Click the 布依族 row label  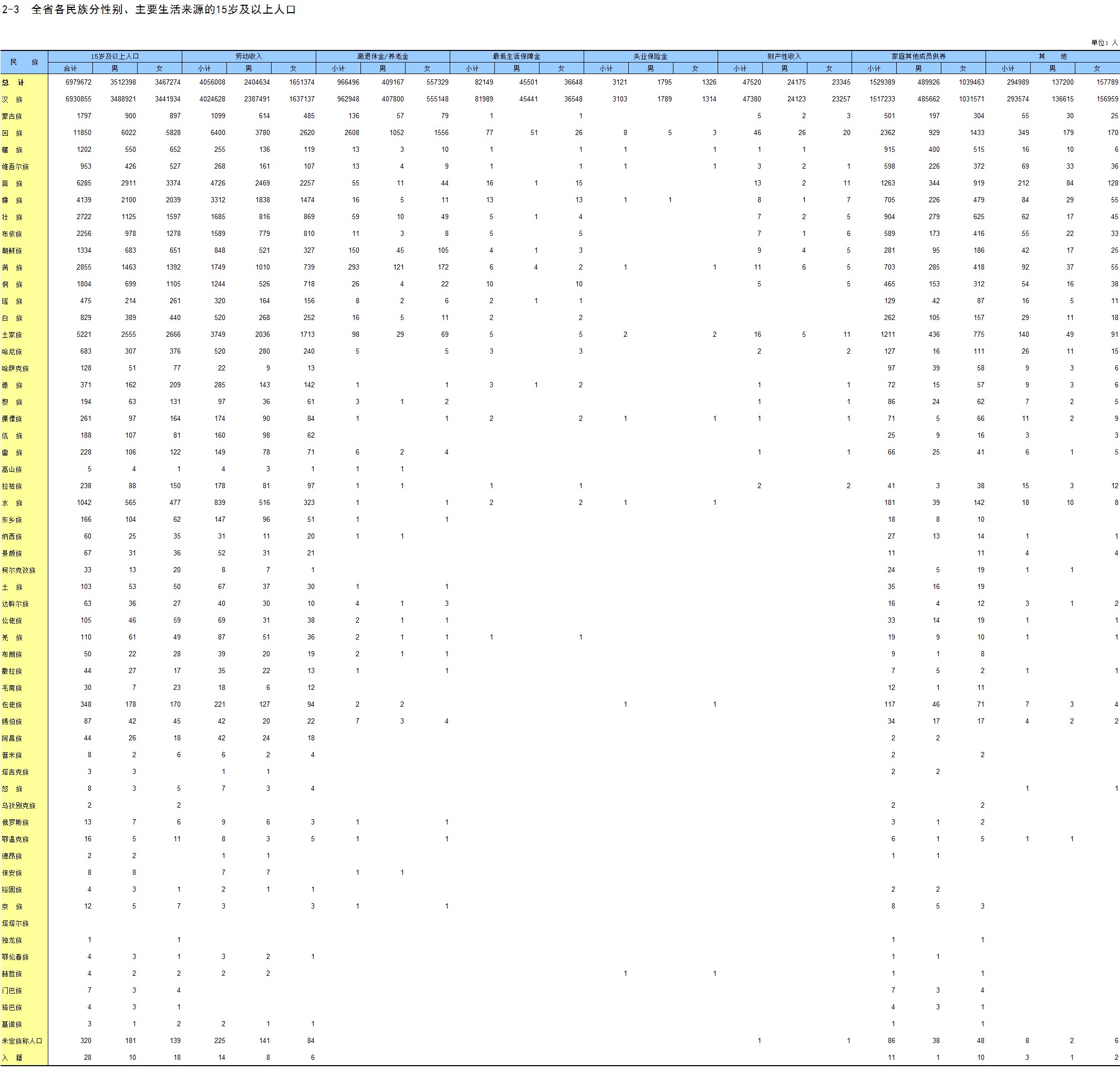(12, 234)
